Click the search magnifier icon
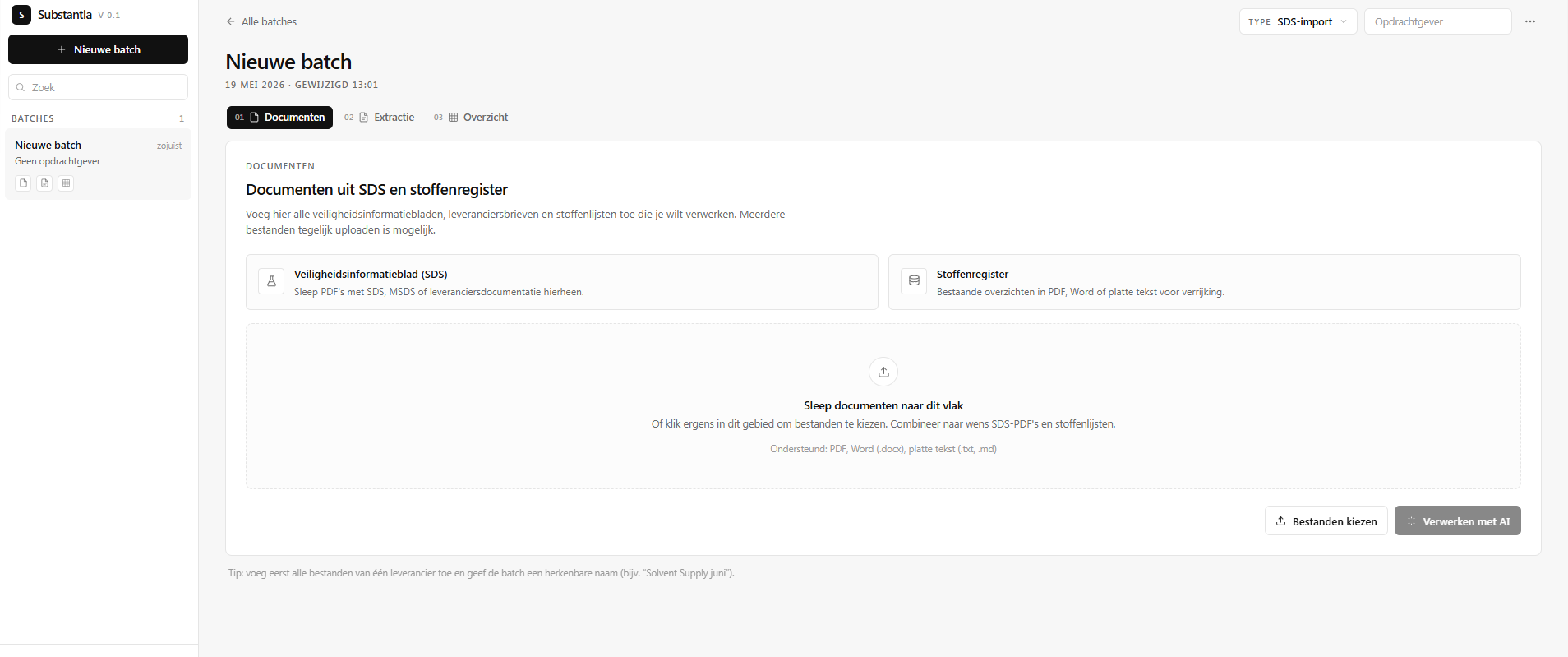Viewport: 1568px width, 657px height. [x=21, y=87]
